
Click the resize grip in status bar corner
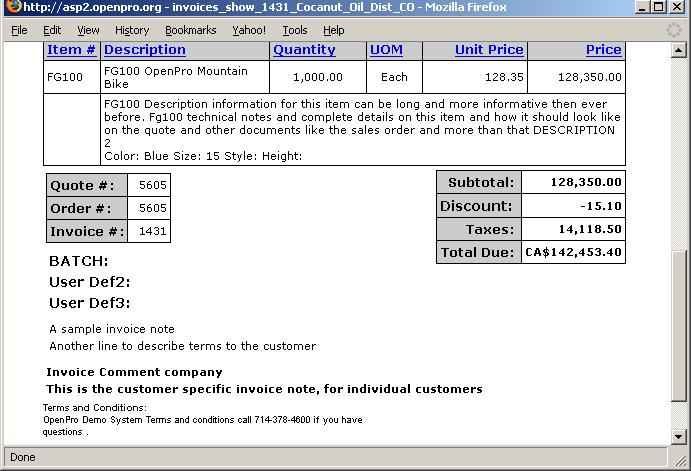682,462
